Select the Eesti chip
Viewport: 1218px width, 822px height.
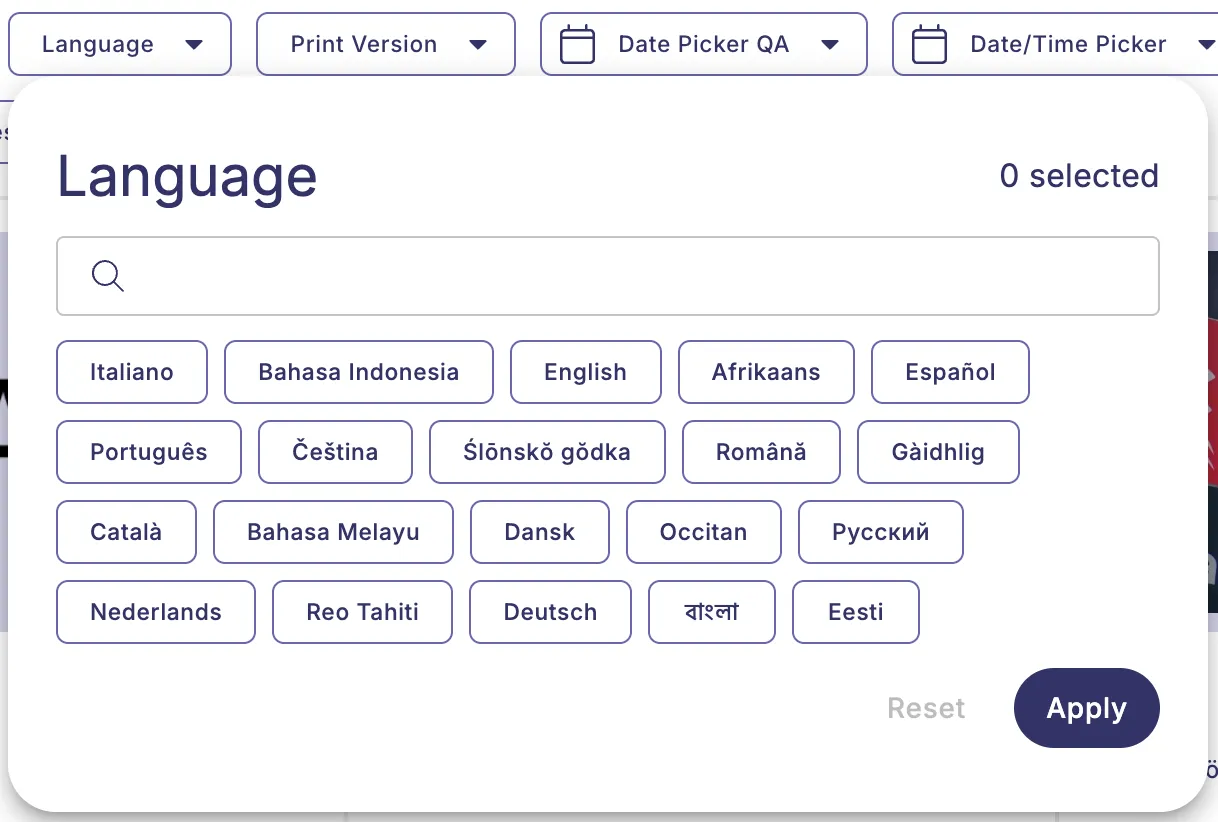coord(856,612)
